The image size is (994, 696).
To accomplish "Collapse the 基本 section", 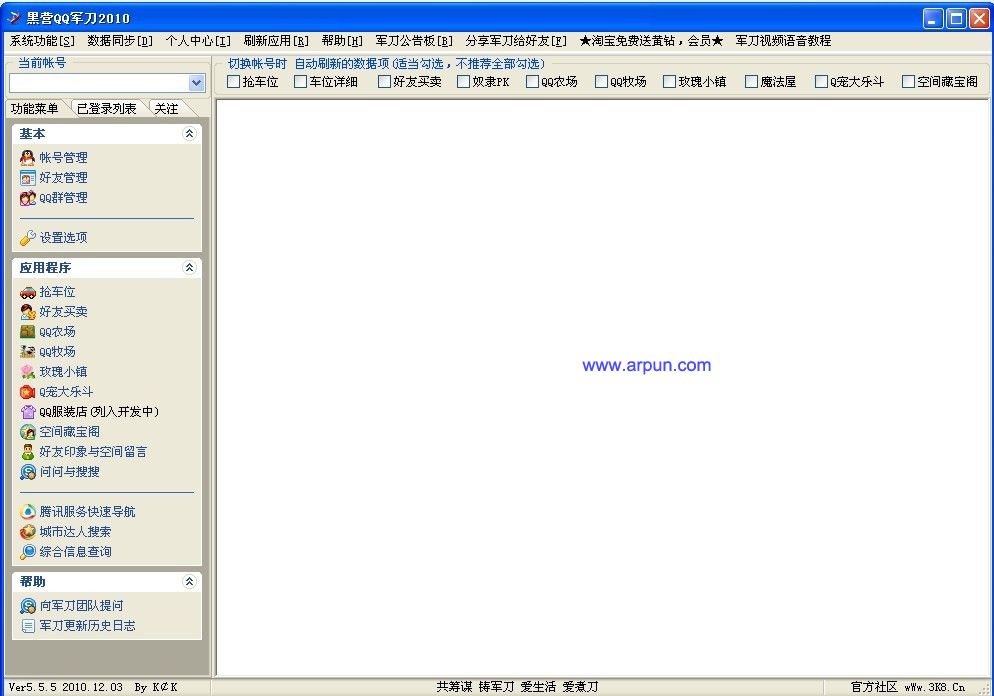I will (189, 134).
